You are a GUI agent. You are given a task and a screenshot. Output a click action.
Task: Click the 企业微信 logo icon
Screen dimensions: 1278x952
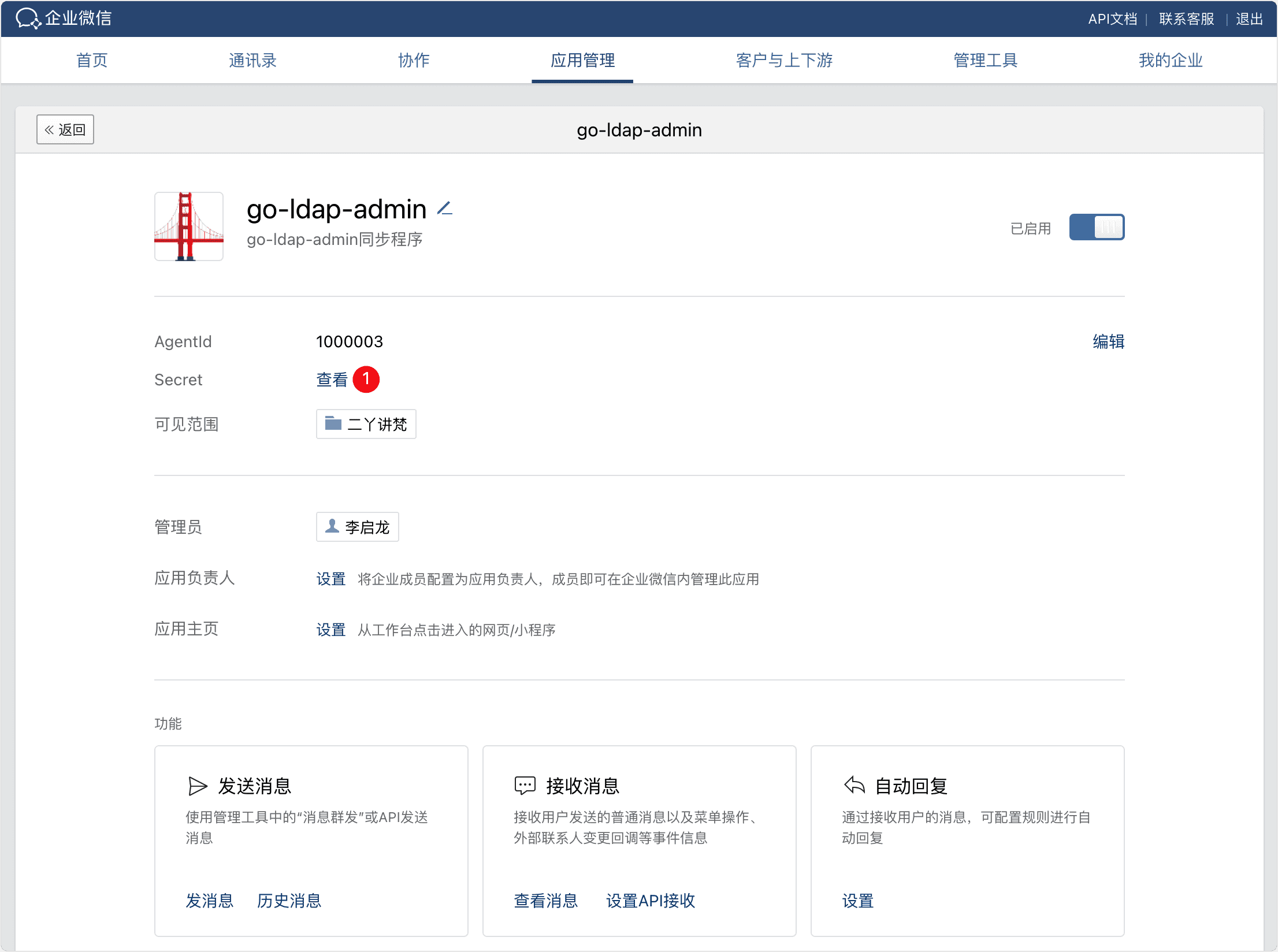pyautogui.click(x=28, y=18)
